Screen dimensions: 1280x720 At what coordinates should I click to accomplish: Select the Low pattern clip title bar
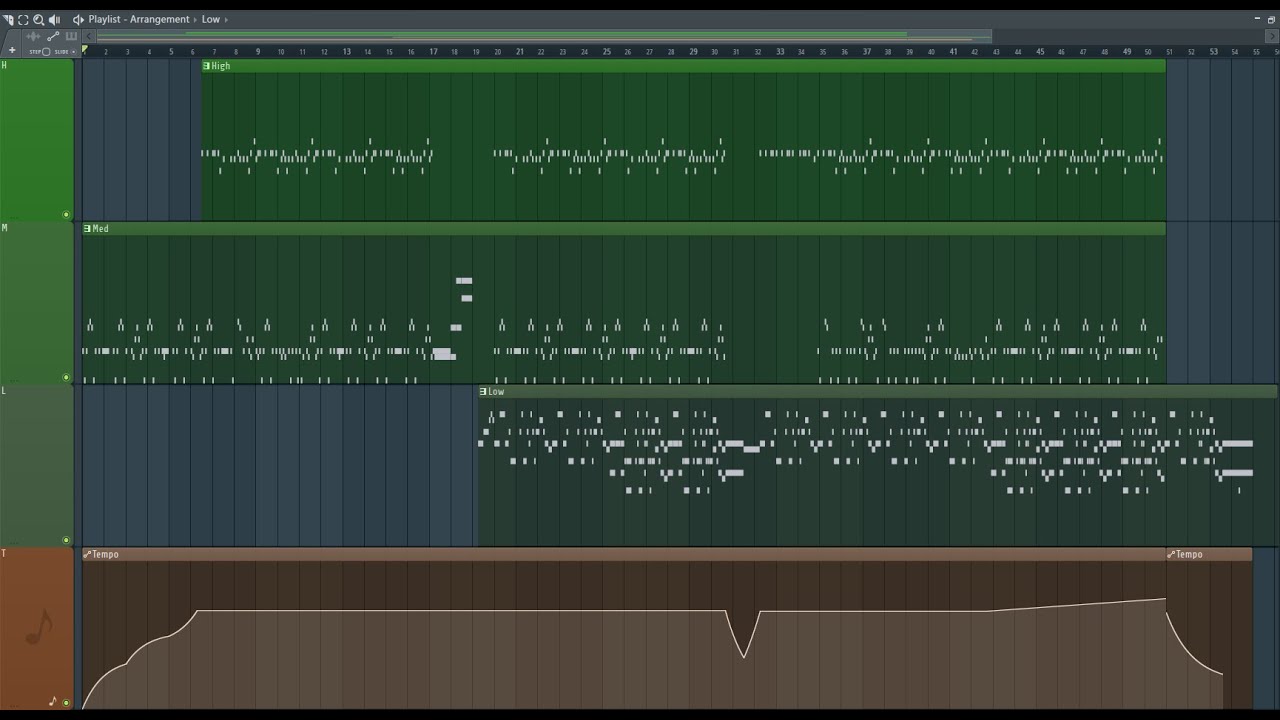[877, 392]
